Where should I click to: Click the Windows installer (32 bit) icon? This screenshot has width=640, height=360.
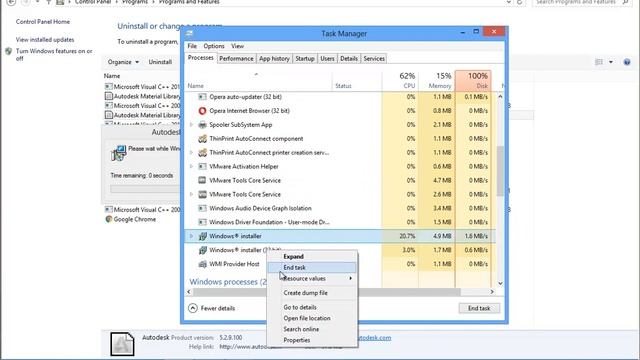coord(202,250)
